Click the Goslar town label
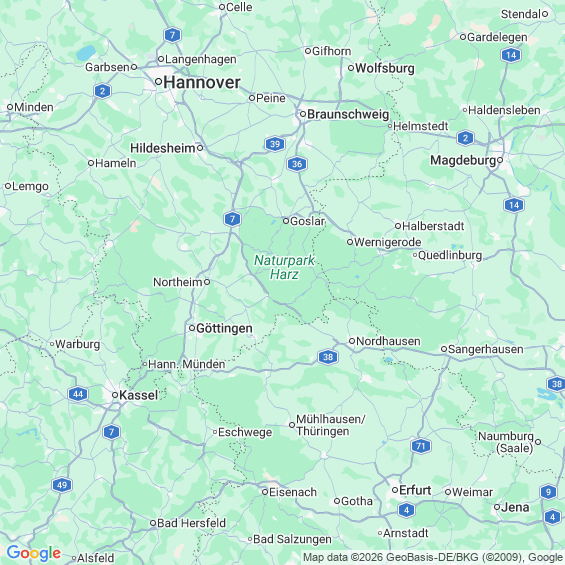565x565 pixels. coord(307,221)
